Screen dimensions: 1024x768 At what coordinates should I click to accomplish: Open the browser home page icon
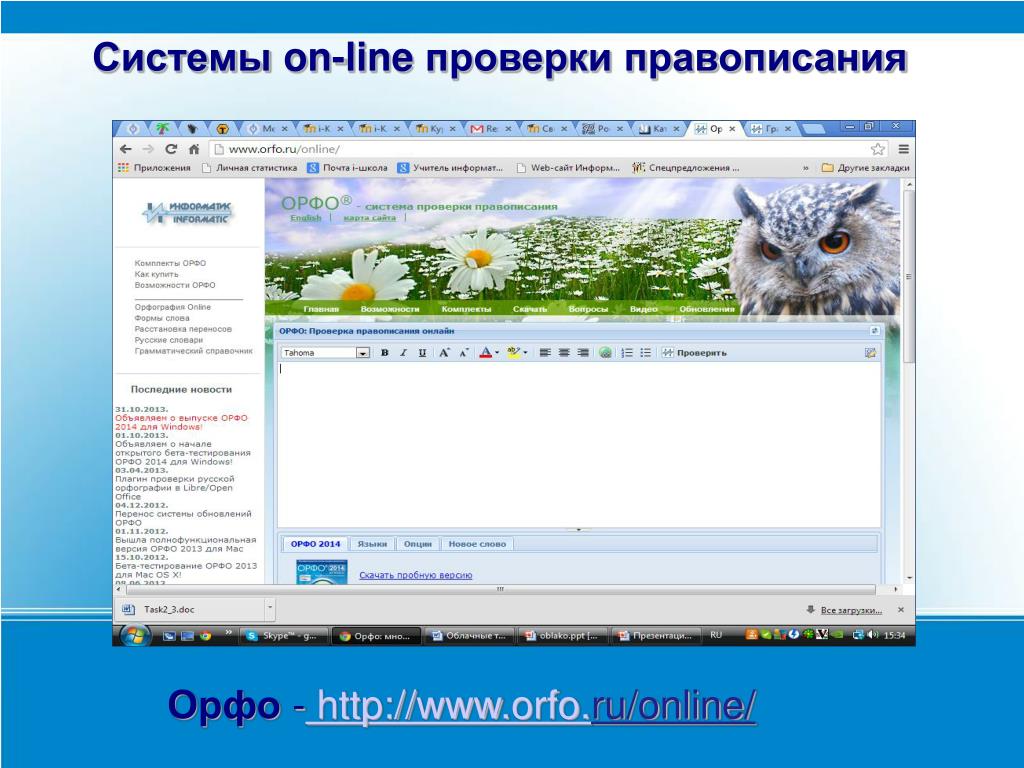click(193, 149)
